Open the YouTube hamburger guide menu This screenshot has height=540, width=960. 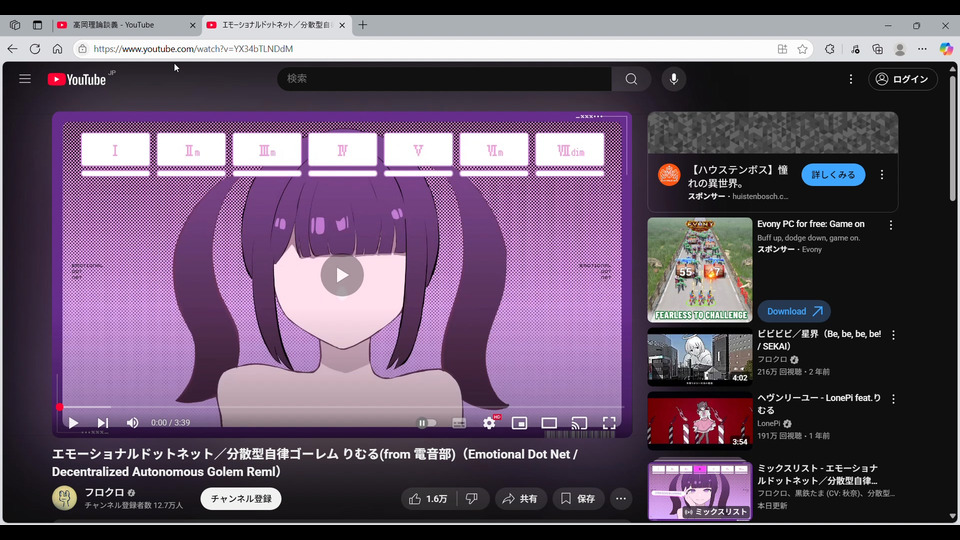pyautogui.click(x=25, y=79)
